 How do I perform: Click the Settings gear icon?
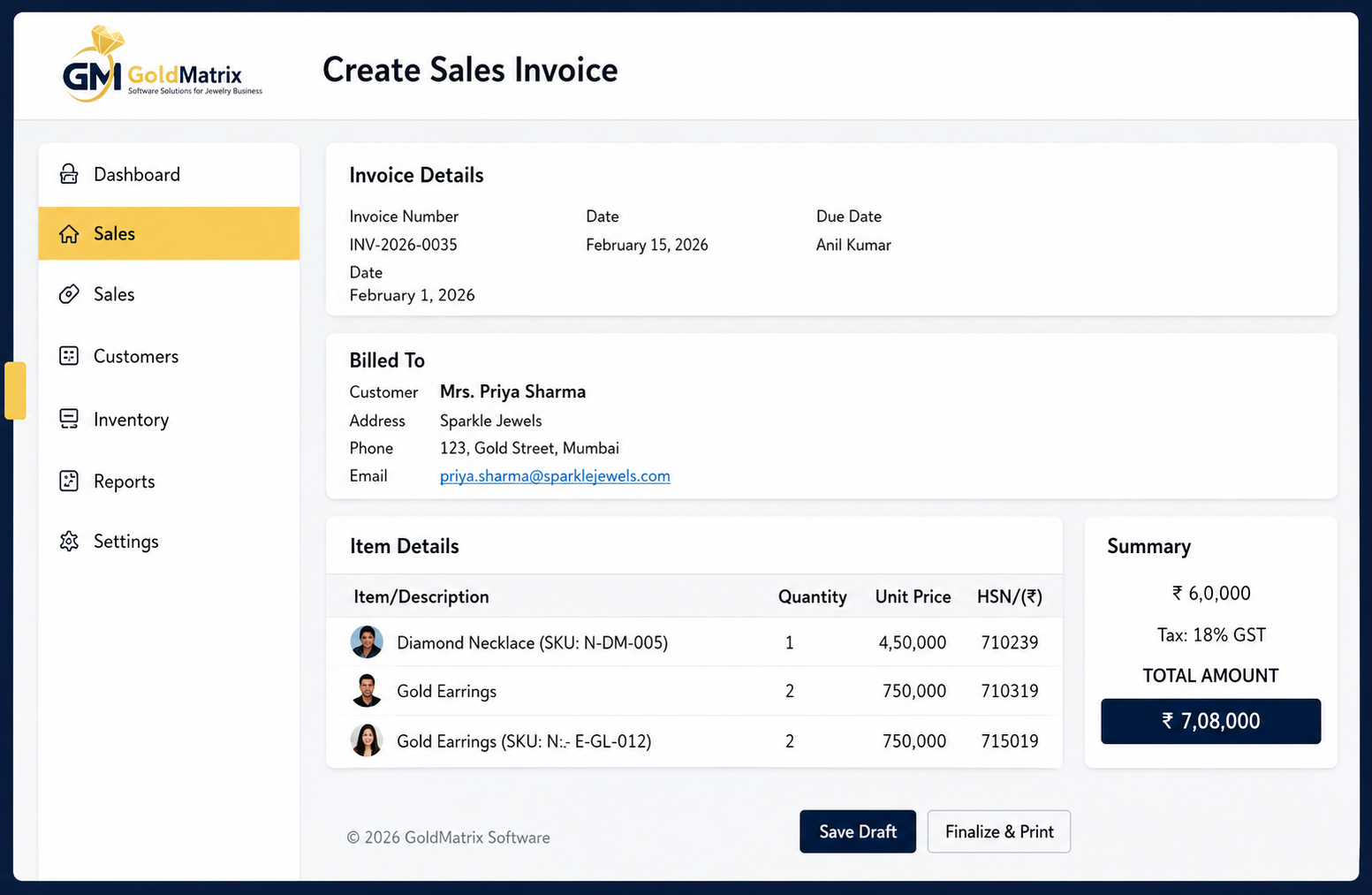pyautogui.click(x=69, y=541)
